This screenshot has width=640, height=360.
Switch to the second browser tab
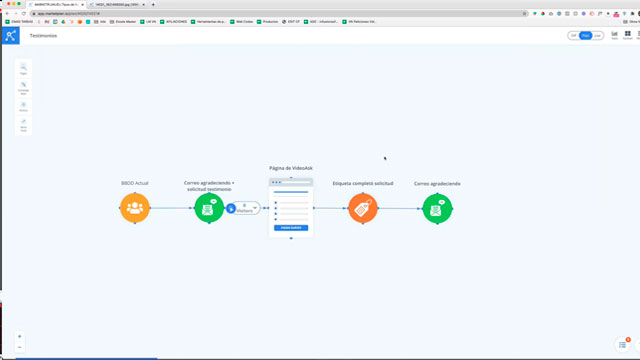[116, 4]
